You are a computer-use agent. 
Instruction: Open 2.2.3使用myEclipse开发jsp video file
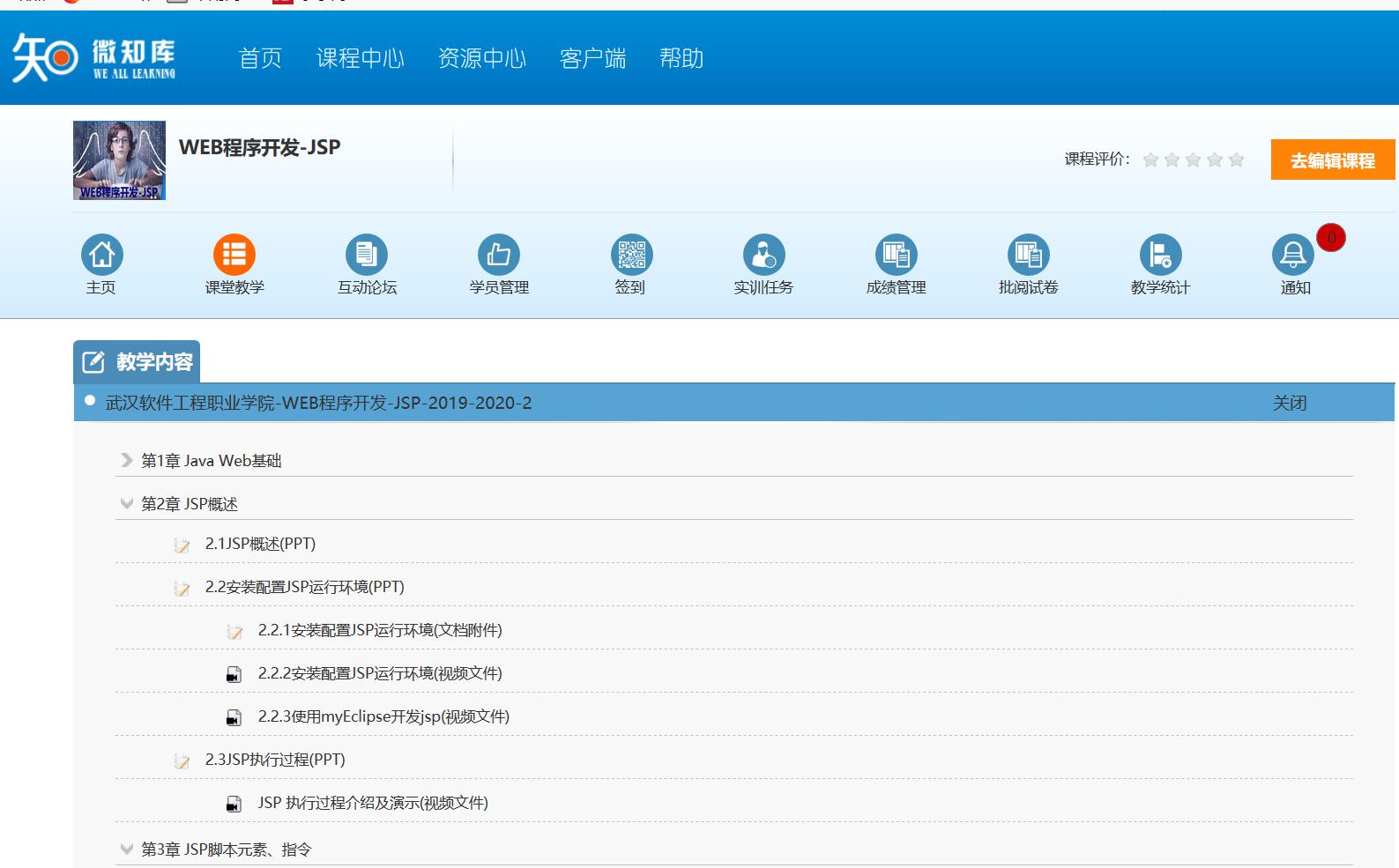[383, 717]
